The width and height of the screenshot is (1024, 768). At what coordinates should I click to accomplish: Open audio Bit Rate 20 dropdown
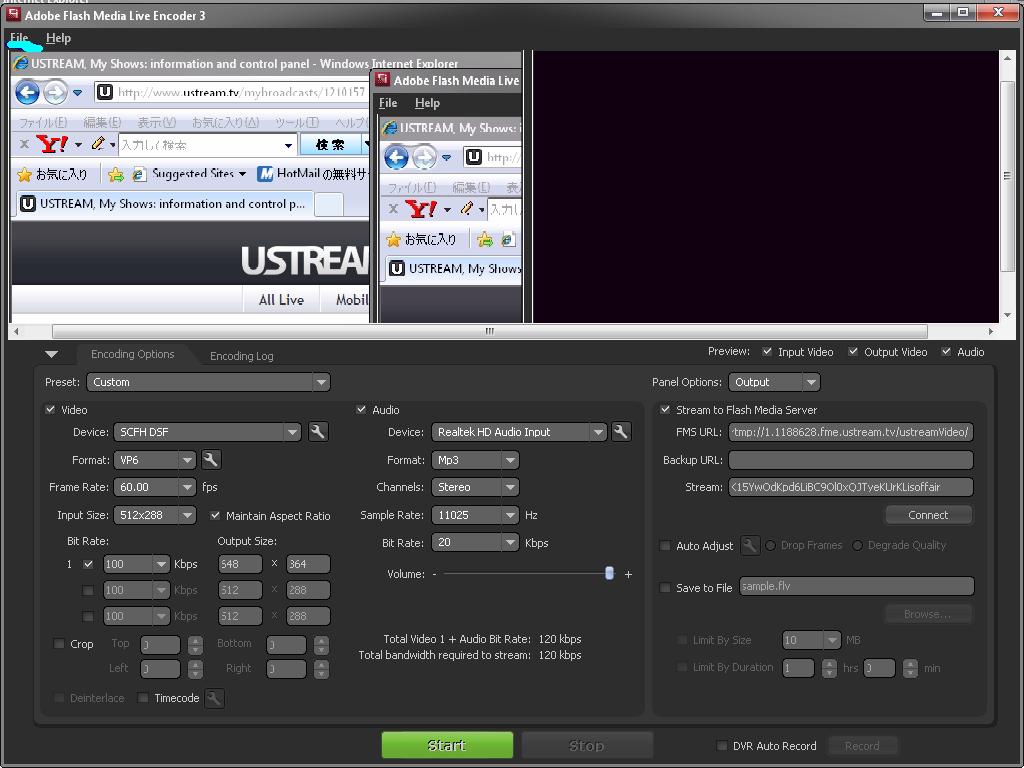pos(475,543)
